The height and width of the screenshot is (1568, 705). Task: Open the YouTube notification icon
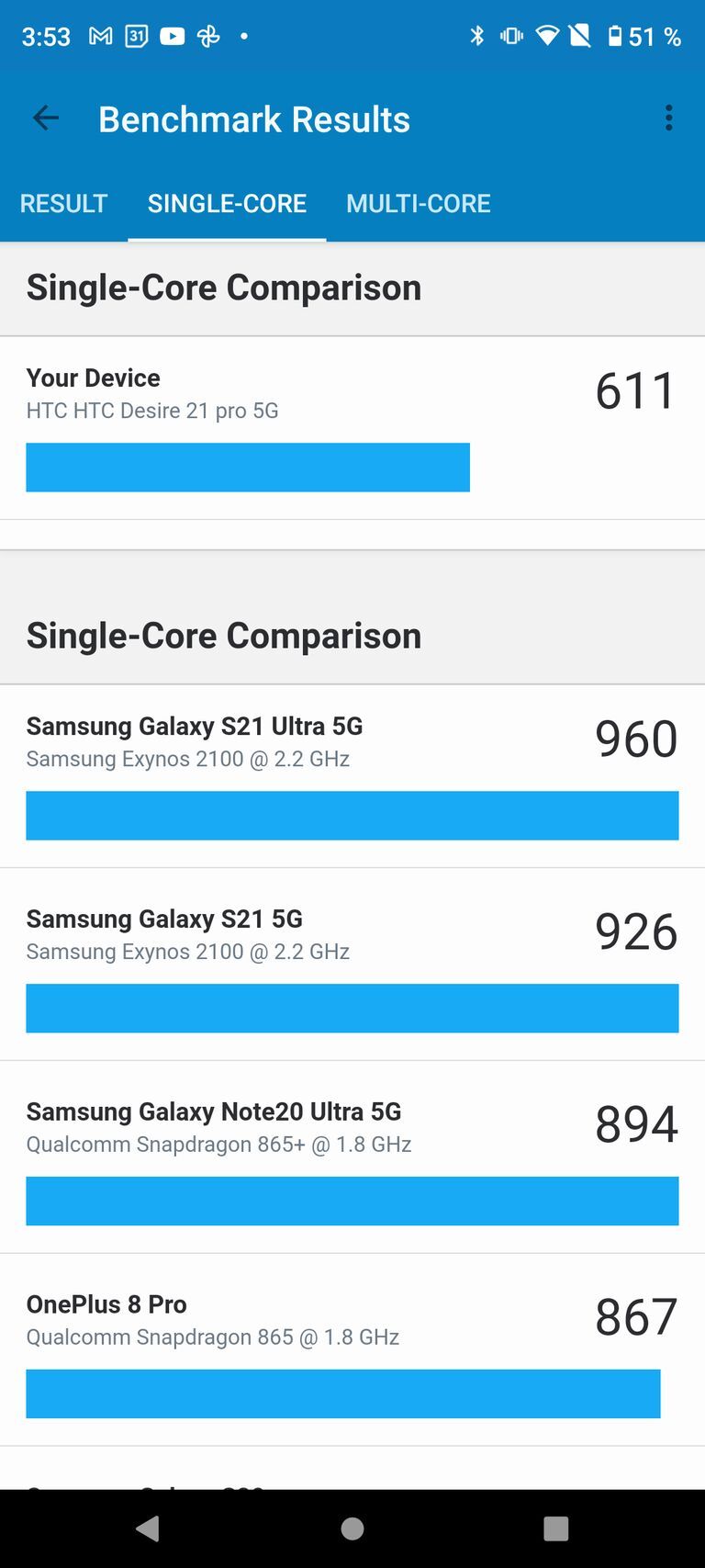point(173,36)
